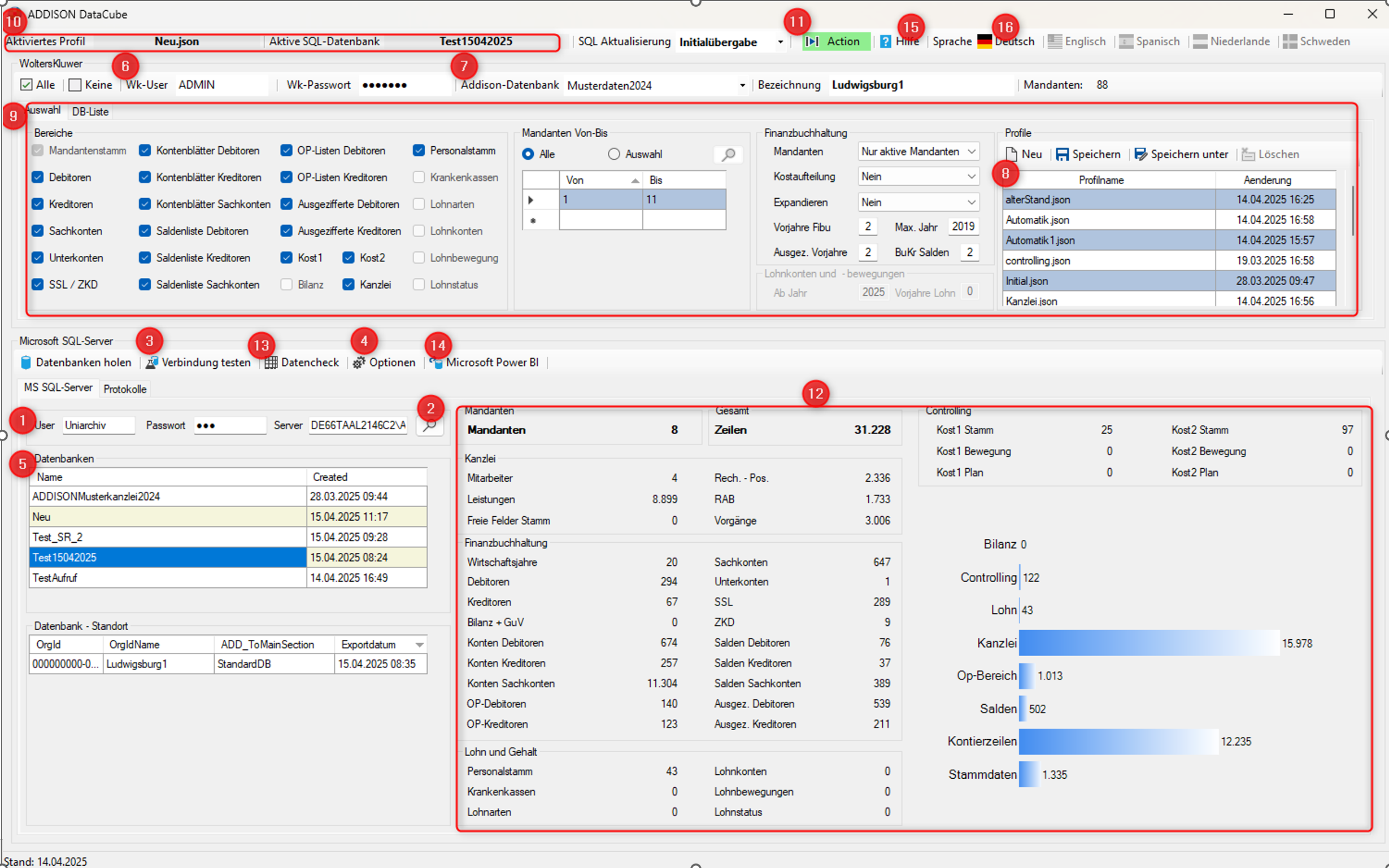Switch language to Schweden
This screenshot has width=1389, height=868.
[1316, 41]
